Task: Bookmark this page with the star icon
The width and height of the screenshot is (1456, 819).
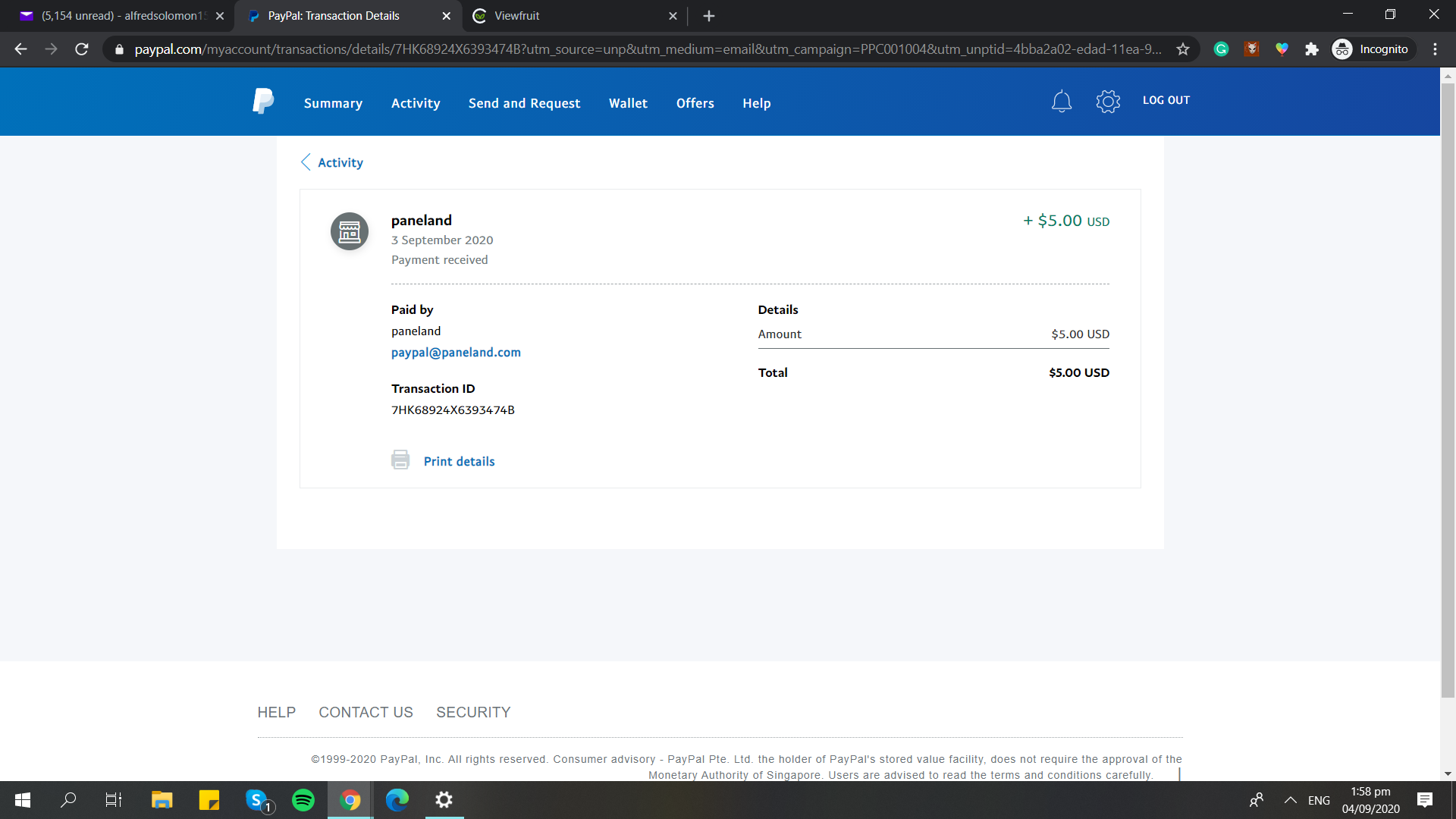Action: [1183, 49]
